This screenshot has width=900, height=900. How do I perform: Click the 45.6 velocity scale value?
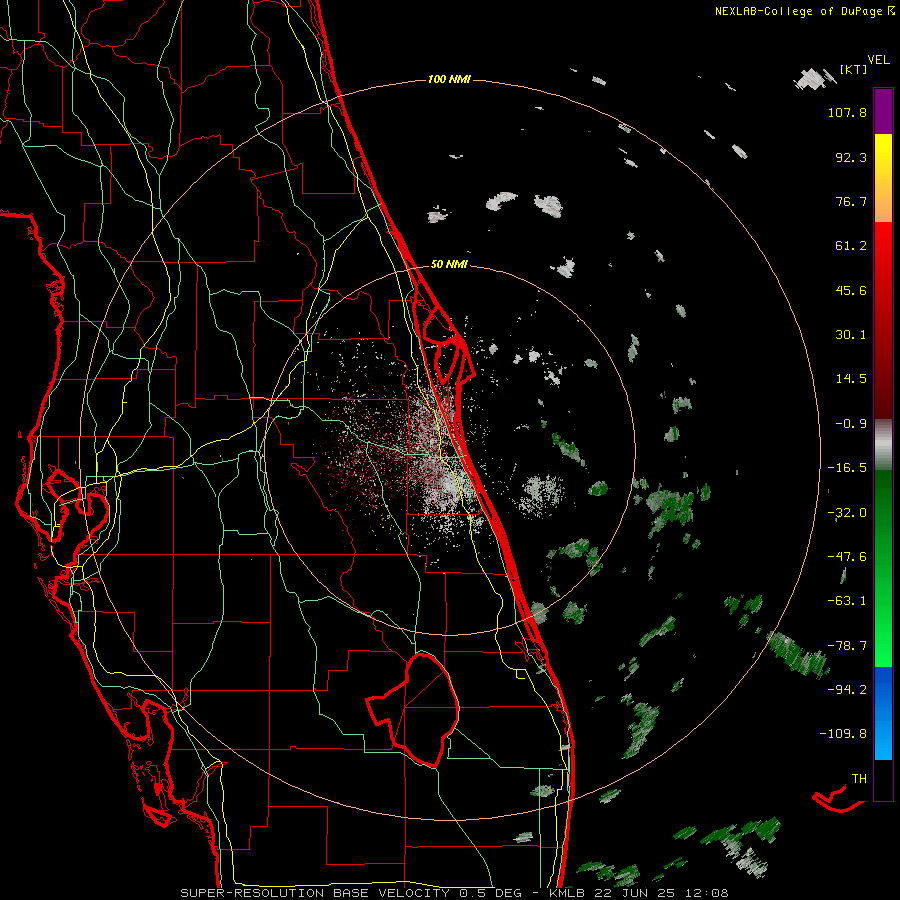click(x=851, y=290)
